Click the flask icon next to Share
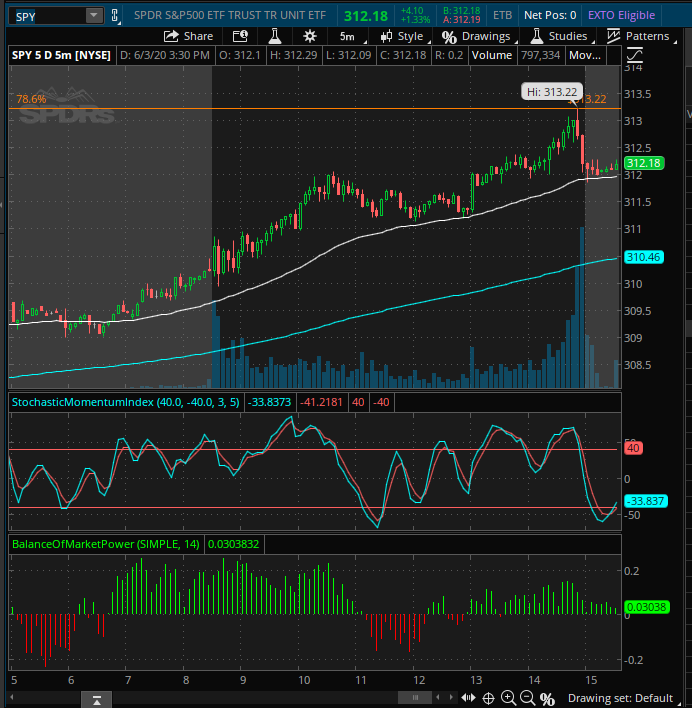This screenshot has height=708, width=692. point(274,36)
